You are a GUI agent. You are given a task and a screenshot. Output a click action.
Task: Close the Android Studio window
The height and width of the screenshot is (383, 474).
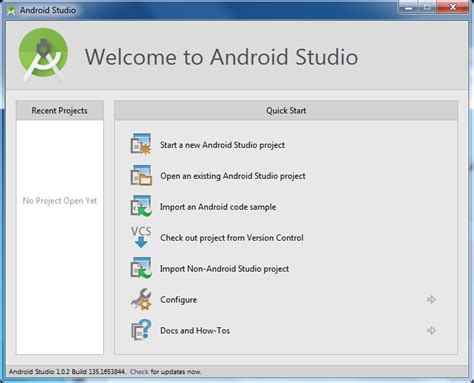pyautogui.click(x=452, y=7)
